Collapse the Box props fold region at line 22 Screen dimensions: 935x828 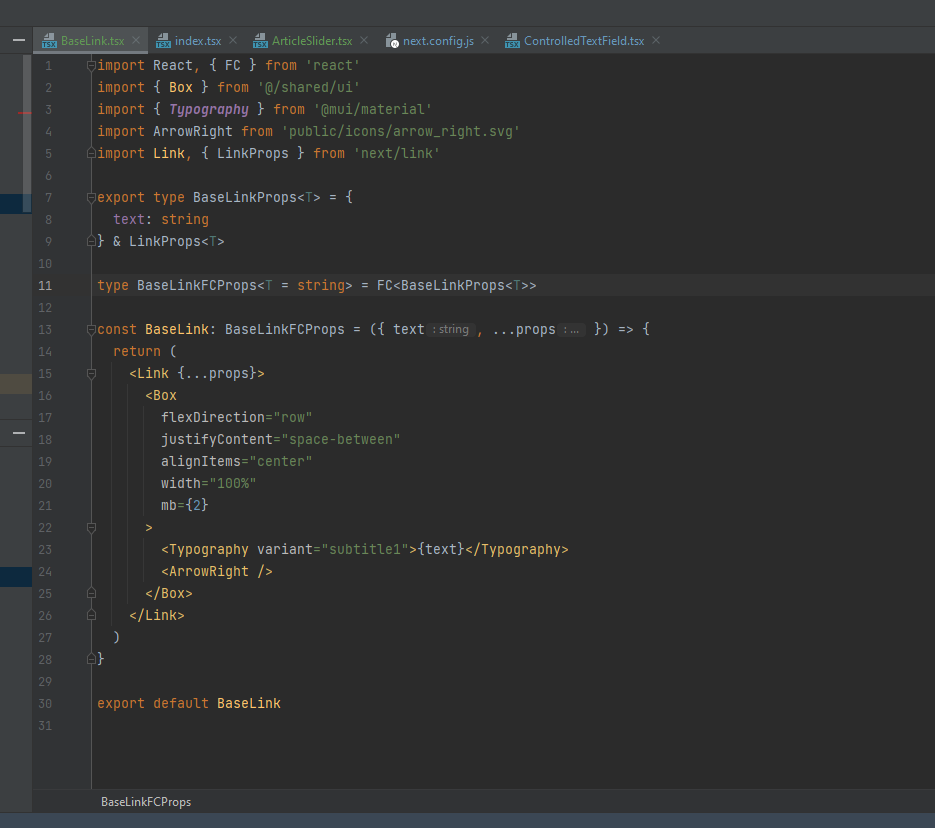[x=90, y=526]
